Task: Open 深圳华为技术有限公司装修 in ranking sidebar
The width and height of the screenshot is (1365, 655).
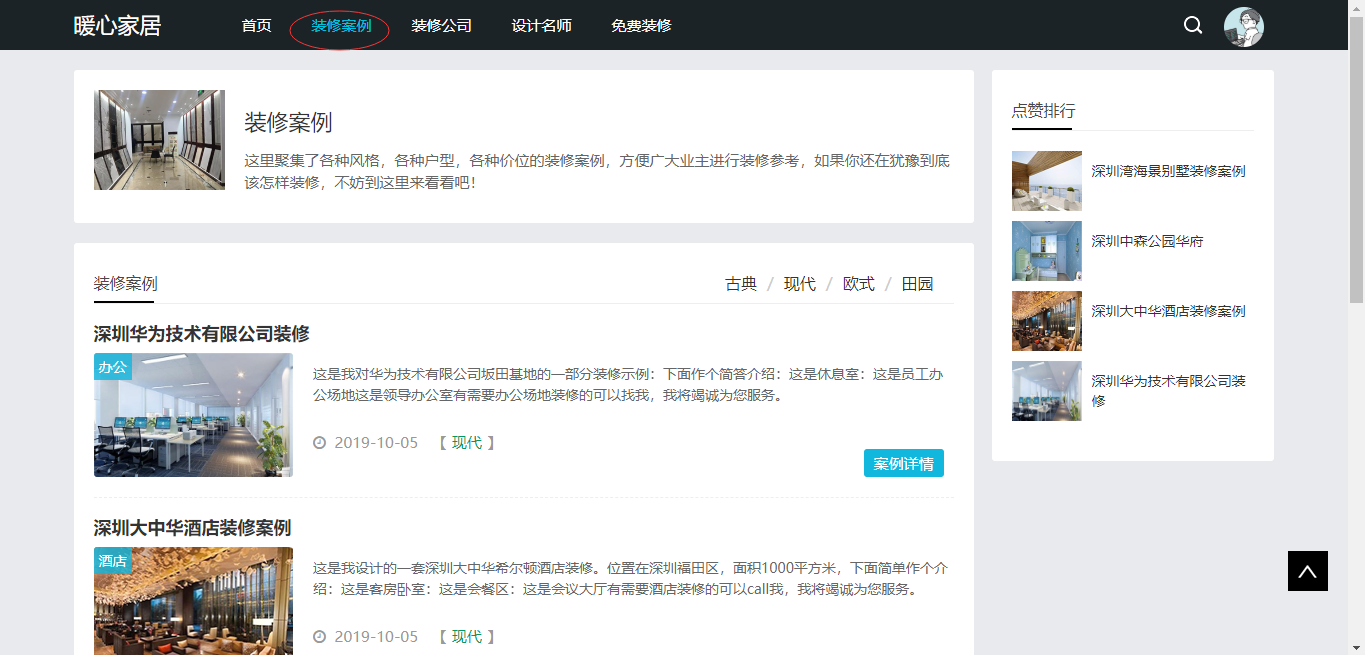Action: coord(1168,390)
